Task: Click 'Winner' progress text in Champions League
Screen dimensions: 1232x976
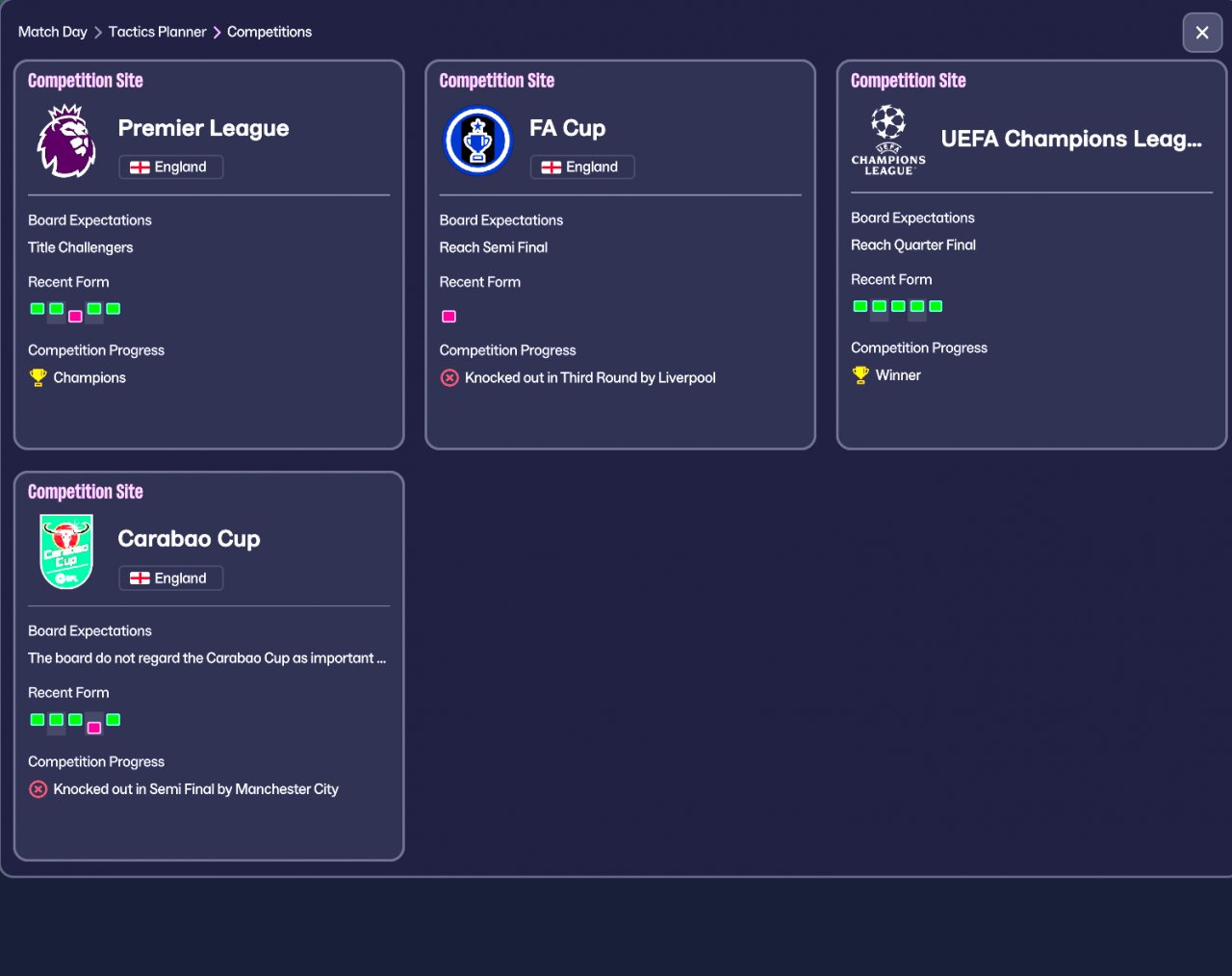Action: [x=898, y=375]
